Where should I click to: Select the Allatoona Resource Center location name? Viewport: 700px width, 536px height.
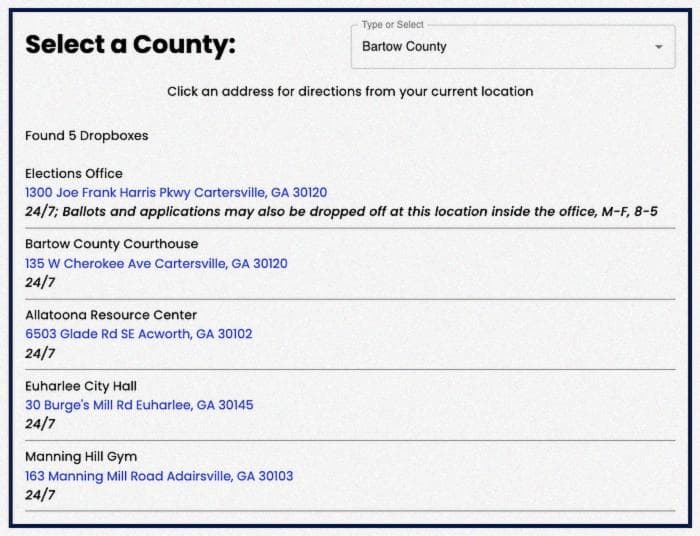point(111,315)
